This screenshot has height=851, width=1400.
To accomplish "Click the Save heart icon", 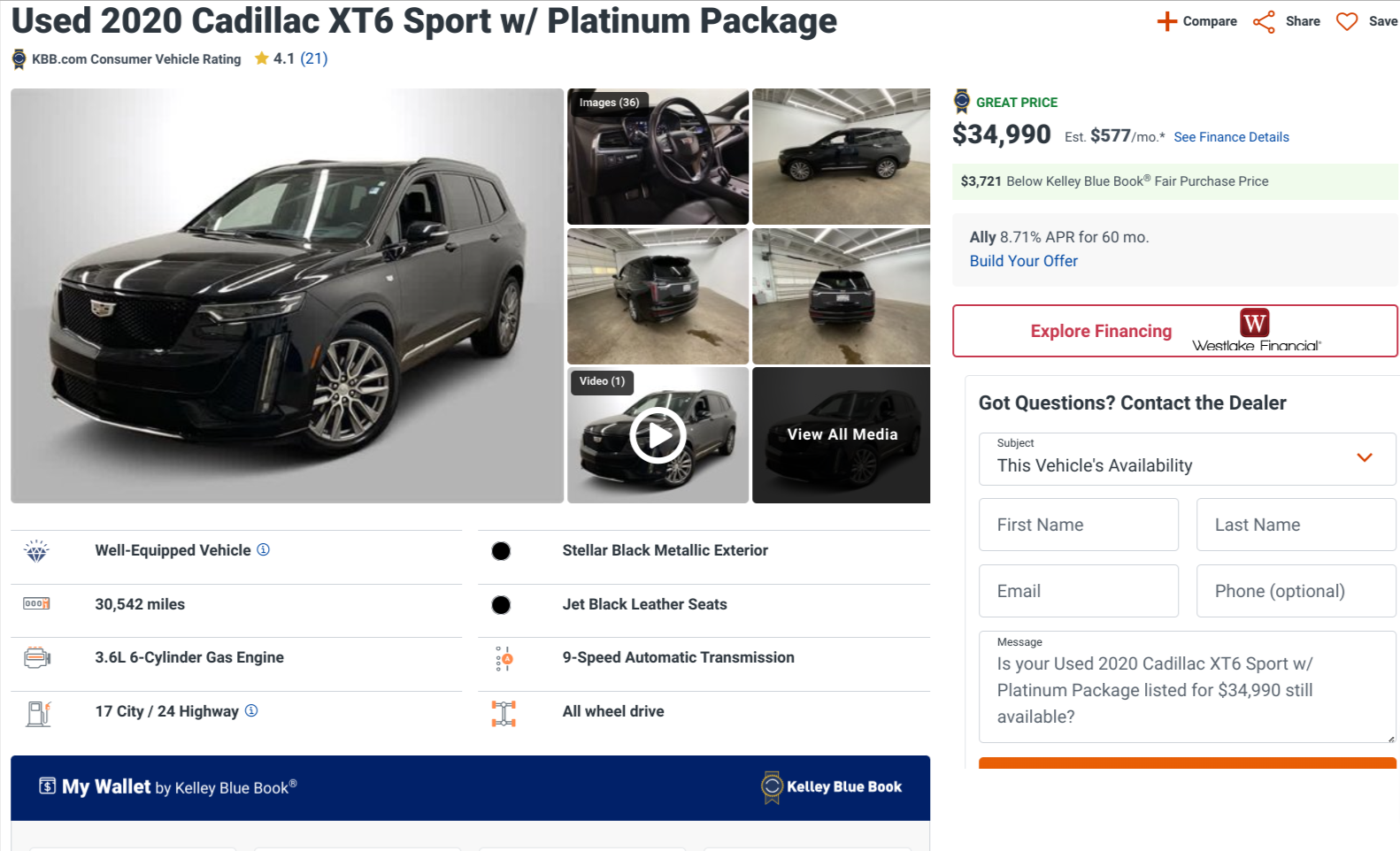I will coord(1346,21).
